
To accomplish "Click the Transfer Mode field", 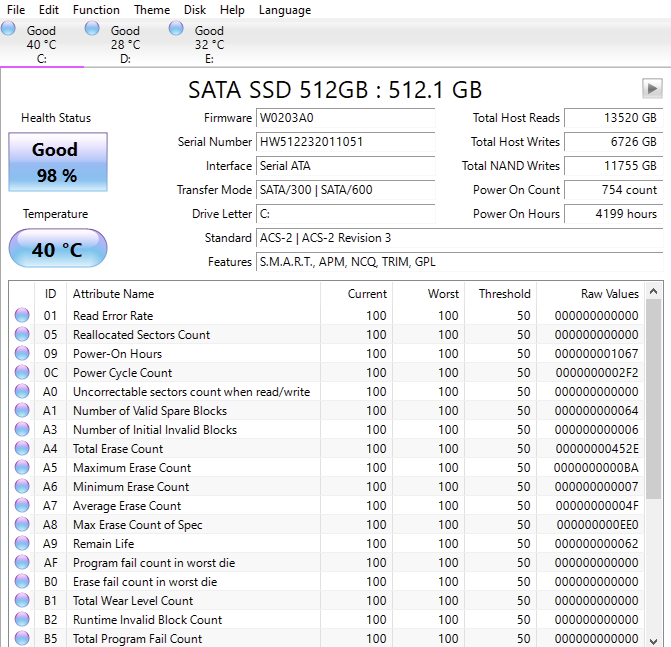I will pos(345,190).
